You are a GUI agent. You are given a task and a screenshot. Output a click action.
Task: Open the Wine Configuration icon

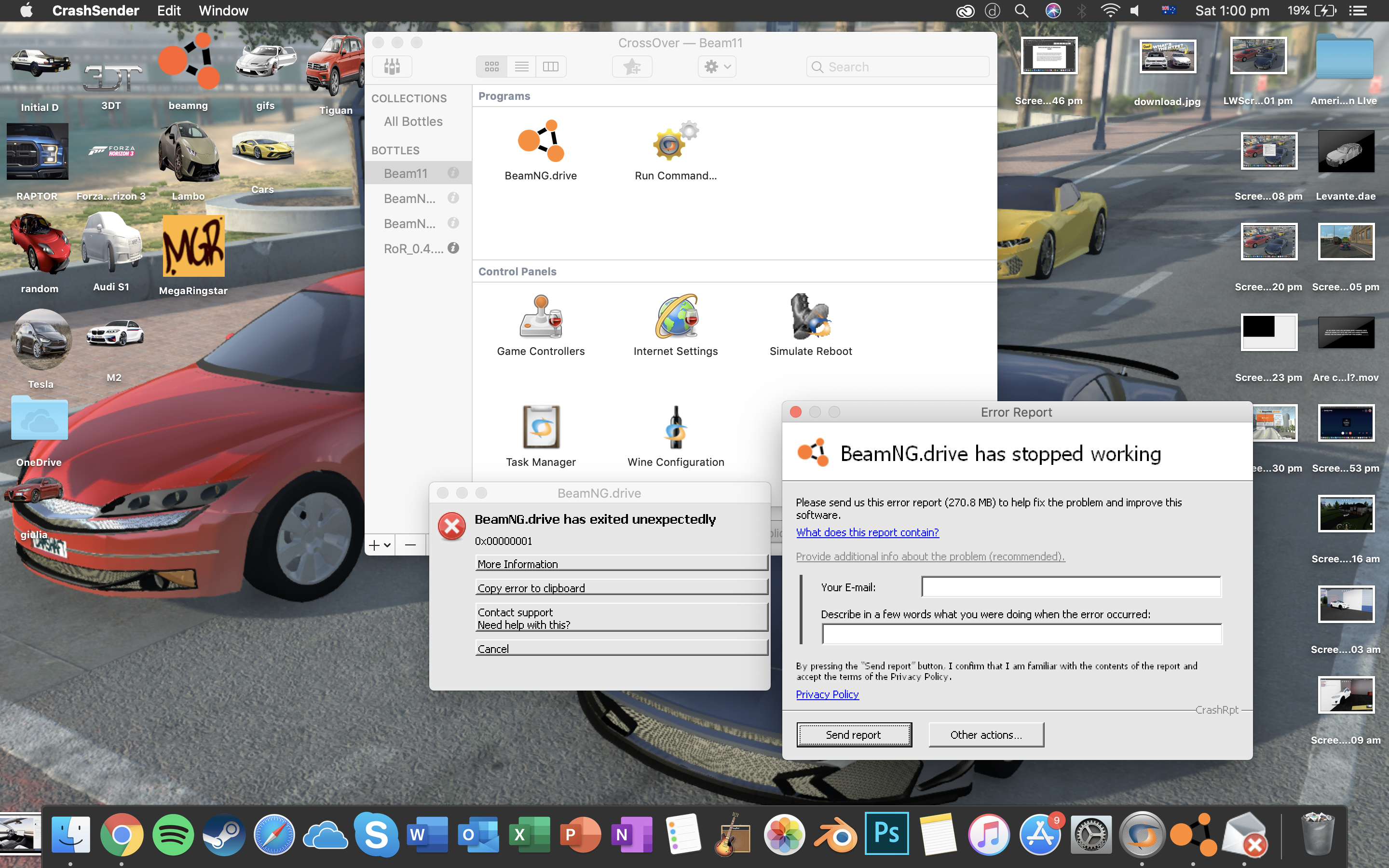point(675,427)
